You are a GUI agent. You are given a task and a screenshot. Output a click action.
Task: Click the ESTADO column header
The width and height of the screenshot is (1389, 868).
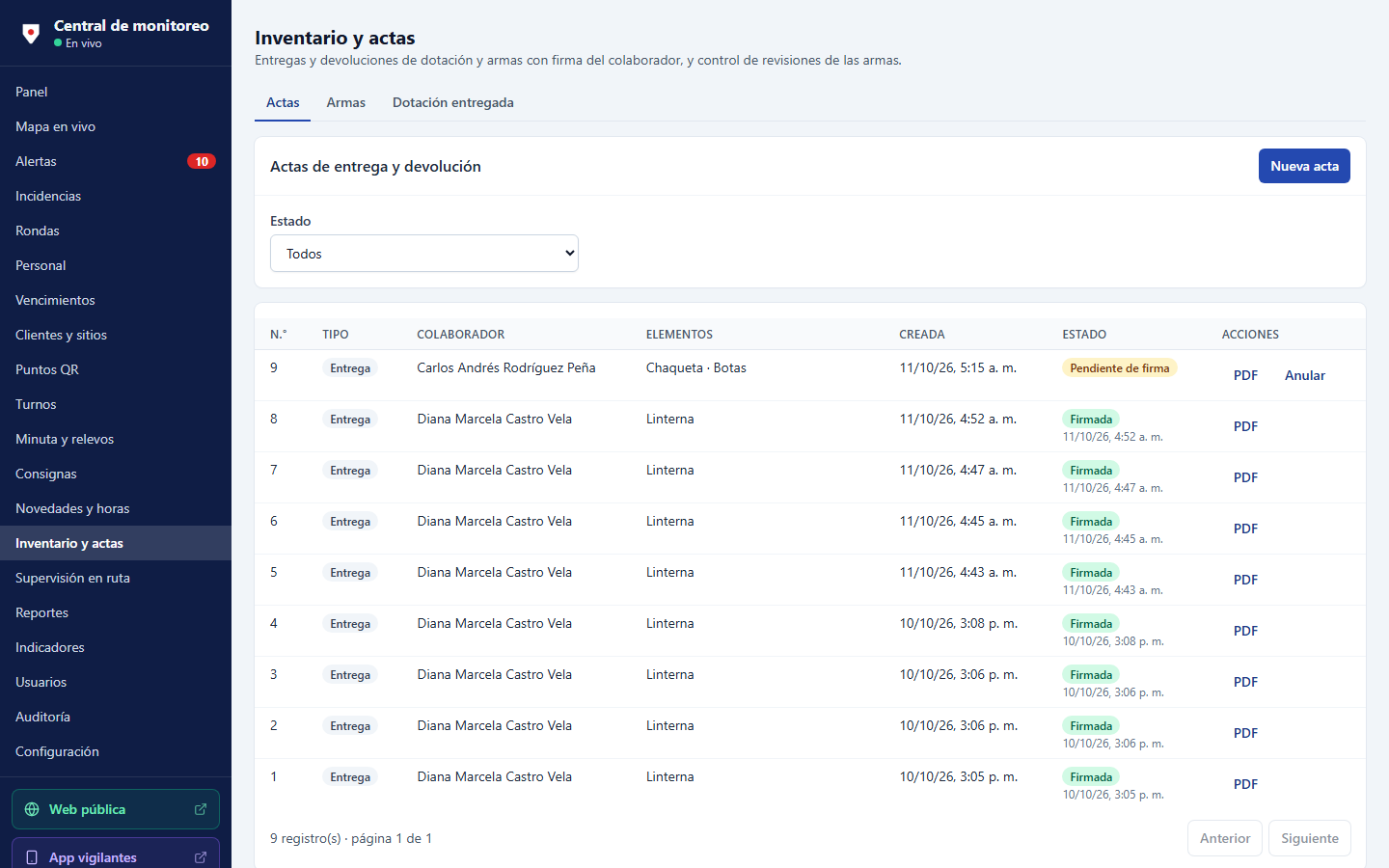pyautogui.click(x=1084, y=335)
